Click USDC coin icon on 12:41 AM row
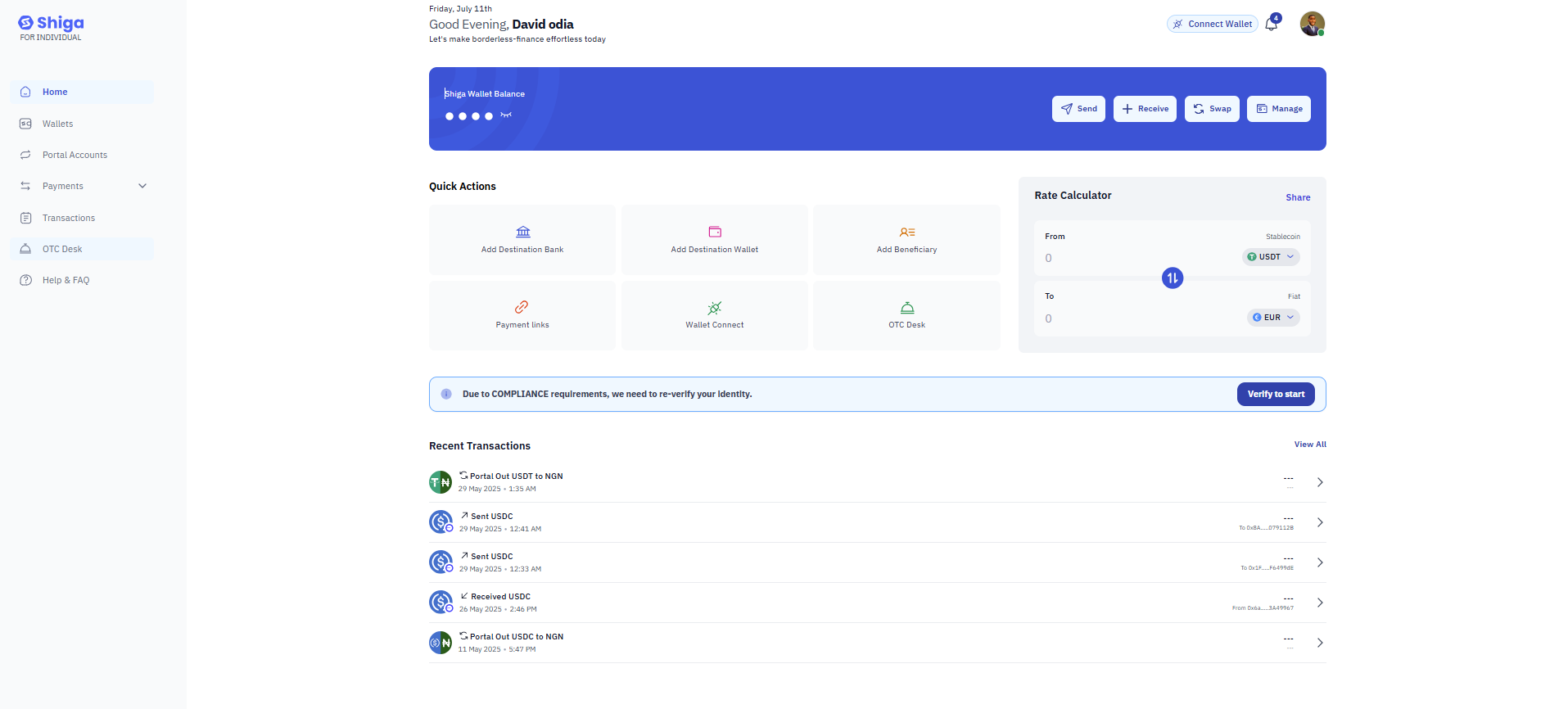The image size is (1568, 709). pos(441,522)
